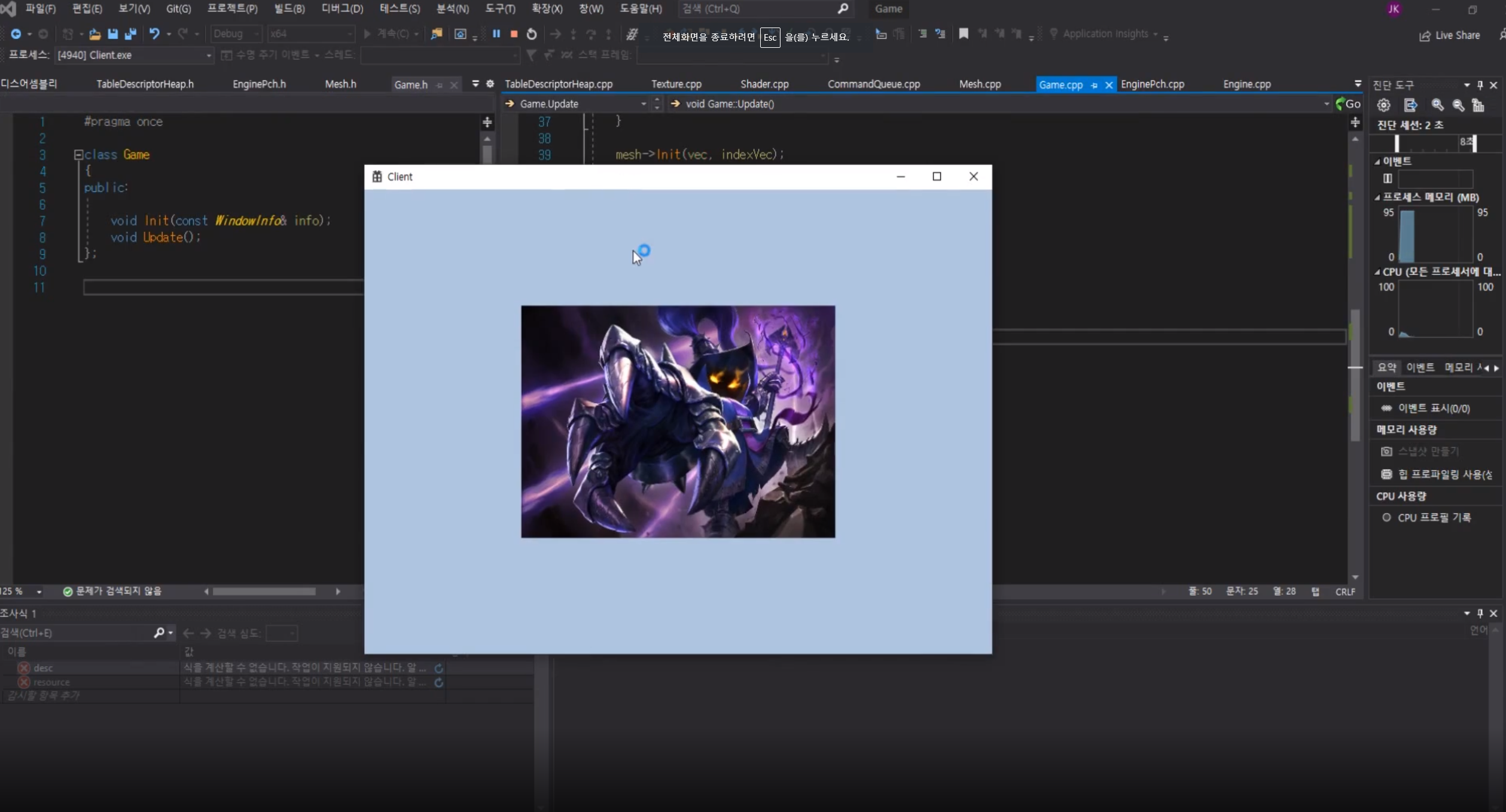Open the Debug configuration dropdown
The width and height of the screenshot is (1506, 812).
click(x=236, y=34)
